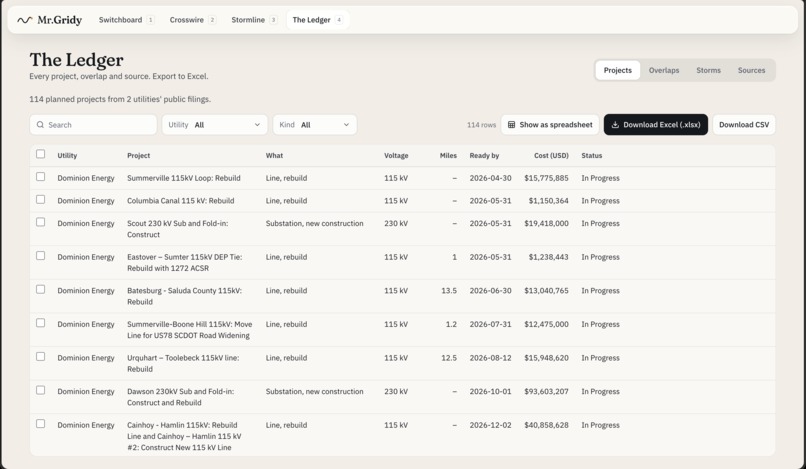Switch to the Switchboard nav tab

point(126,20)
